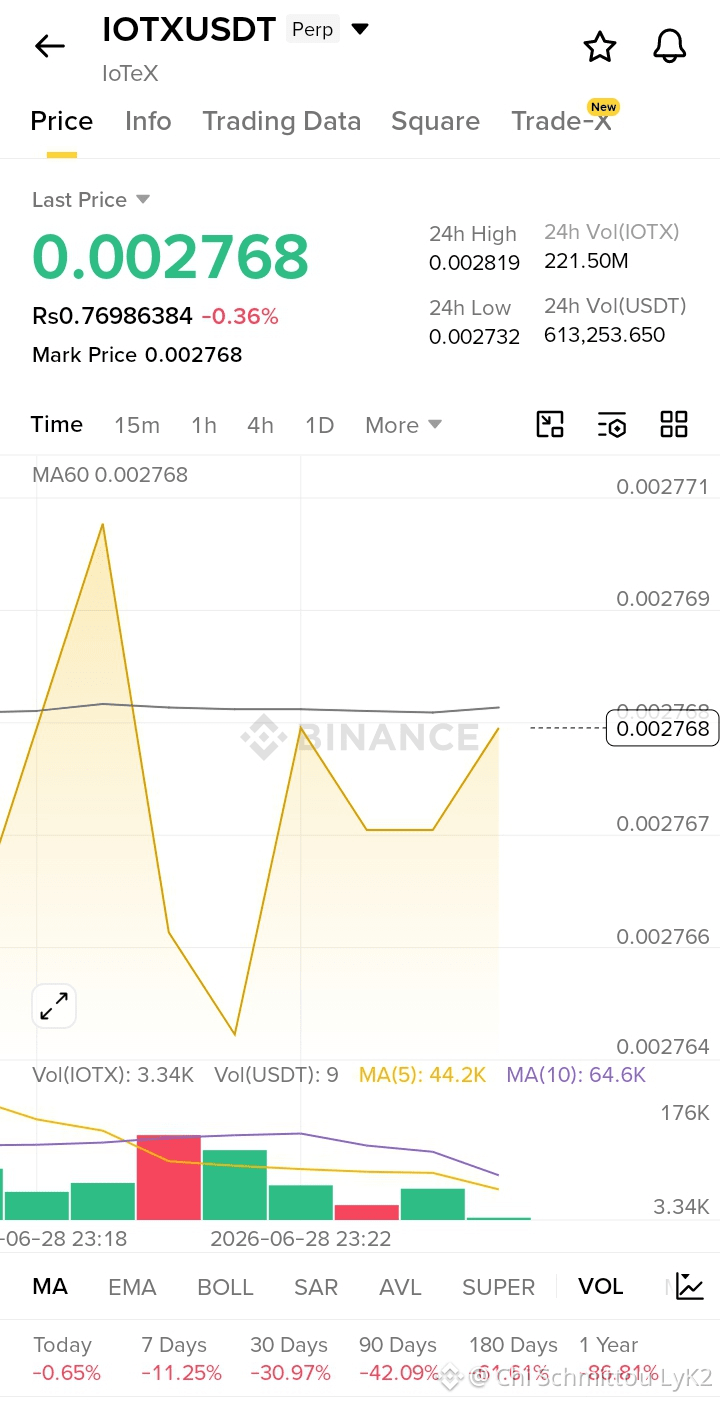Open the Square tab

tap(435, 121)
